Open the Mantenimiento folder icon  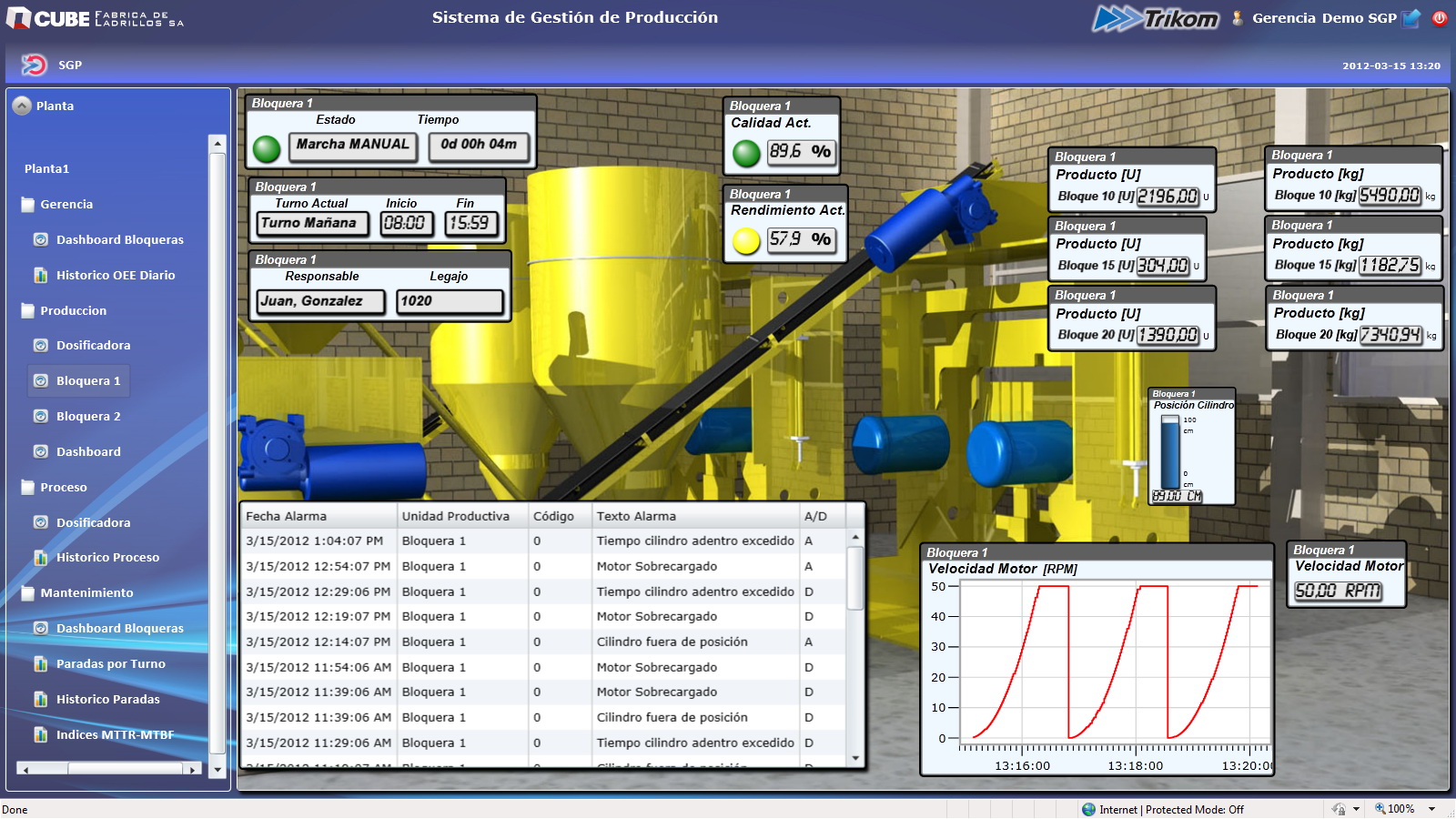(28, 593)
